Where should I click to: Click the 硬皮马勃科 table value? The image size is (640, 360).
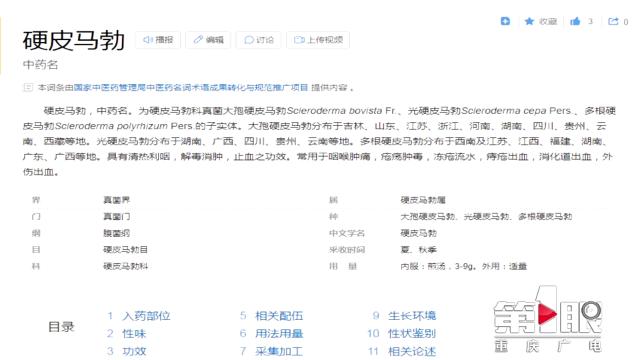125,266
